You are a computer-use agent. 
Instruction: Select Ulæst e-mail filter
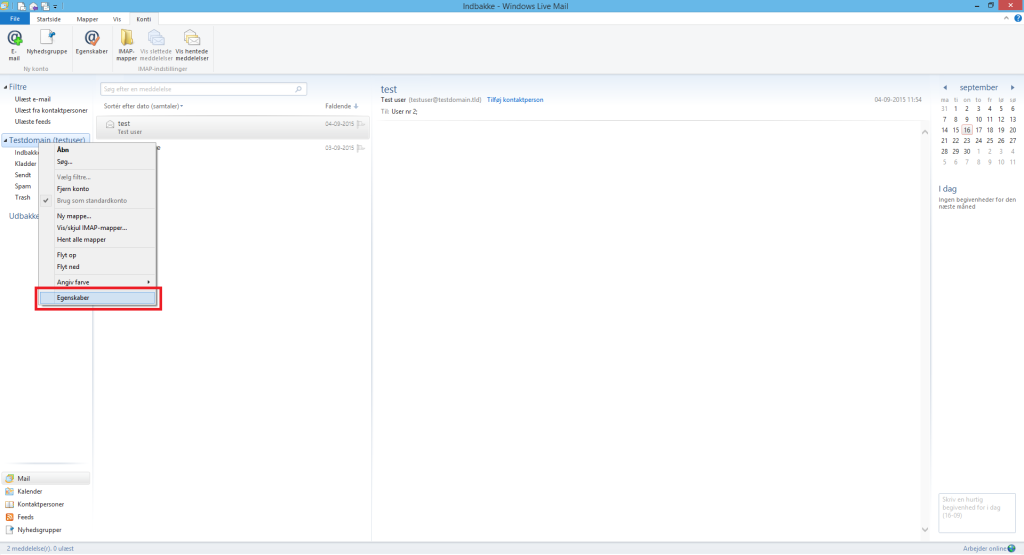tap(33, 99)
